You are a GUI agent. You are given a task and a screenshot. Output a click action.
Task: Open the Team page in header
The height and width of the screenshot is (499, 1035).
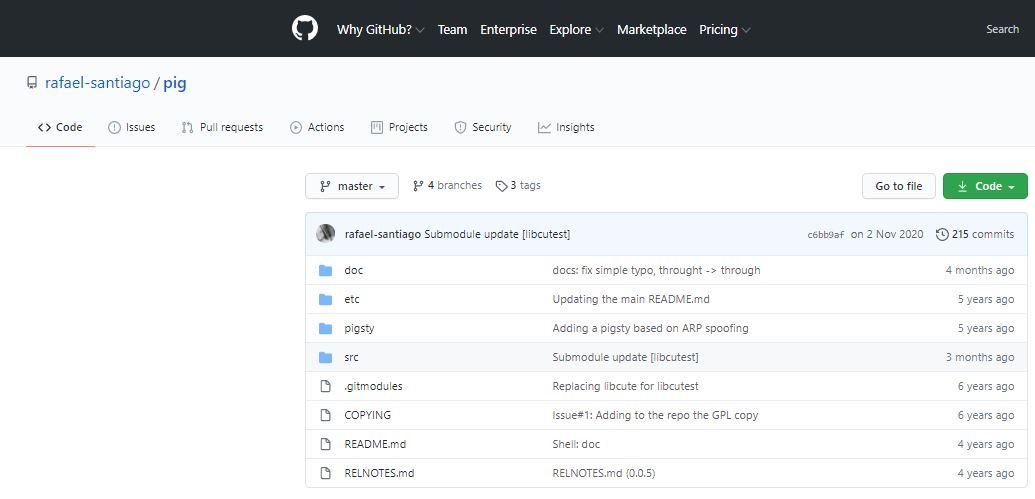tap(452, 30)
